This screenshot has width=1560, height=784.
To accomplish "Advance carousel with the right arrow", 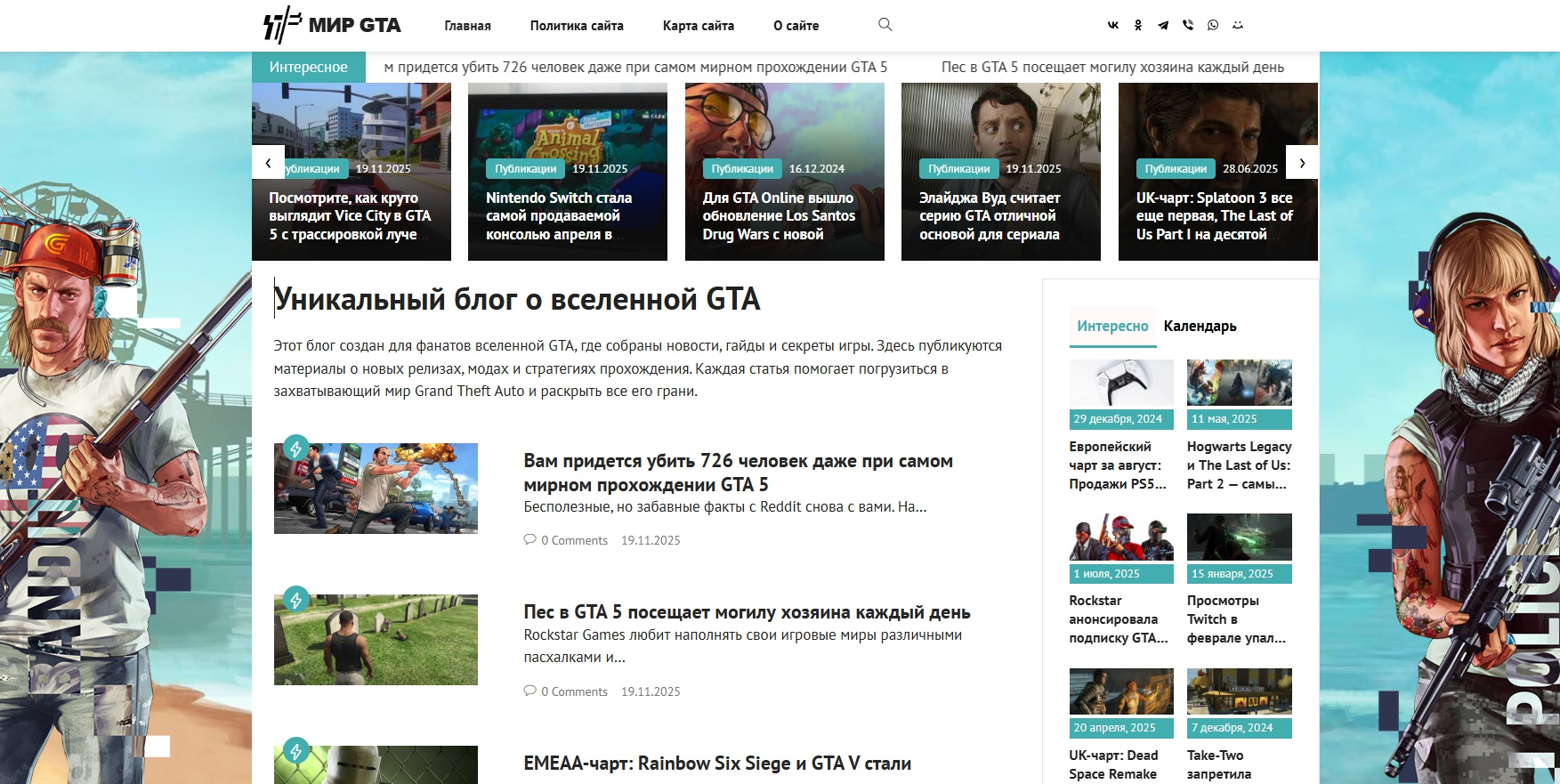I will (x=1303, y=163).
